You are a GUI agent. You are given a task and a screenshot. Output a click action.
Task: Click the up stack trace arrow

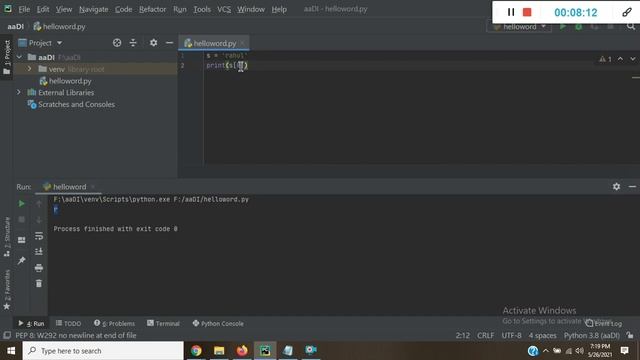tap(39, 203)
